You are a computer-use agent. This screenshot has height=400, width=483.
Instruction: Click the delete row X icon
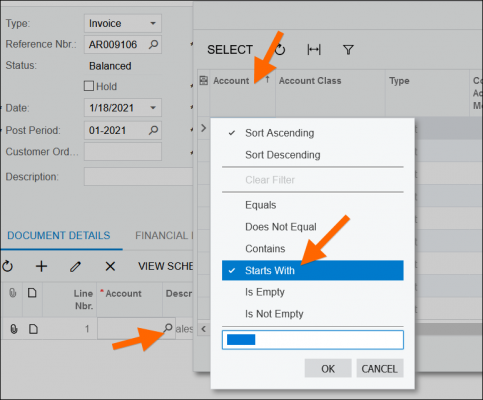click(110, 266)
